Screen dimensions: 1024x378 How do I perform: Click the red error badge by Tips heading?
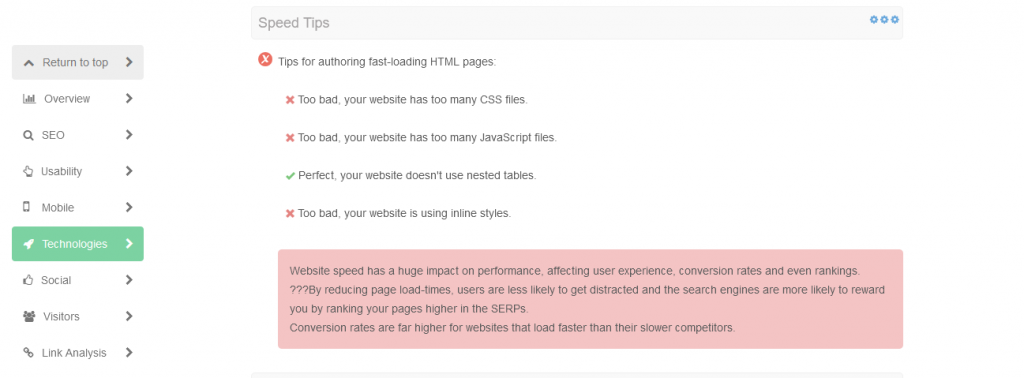(265, 60)
